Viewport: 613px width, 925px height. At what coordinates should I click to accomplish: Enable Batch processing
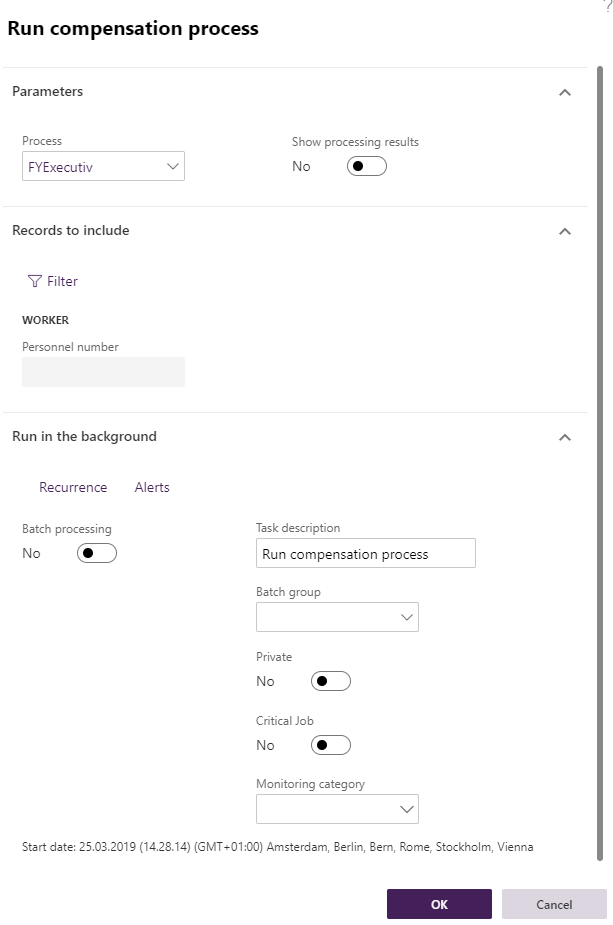[96, 552]
